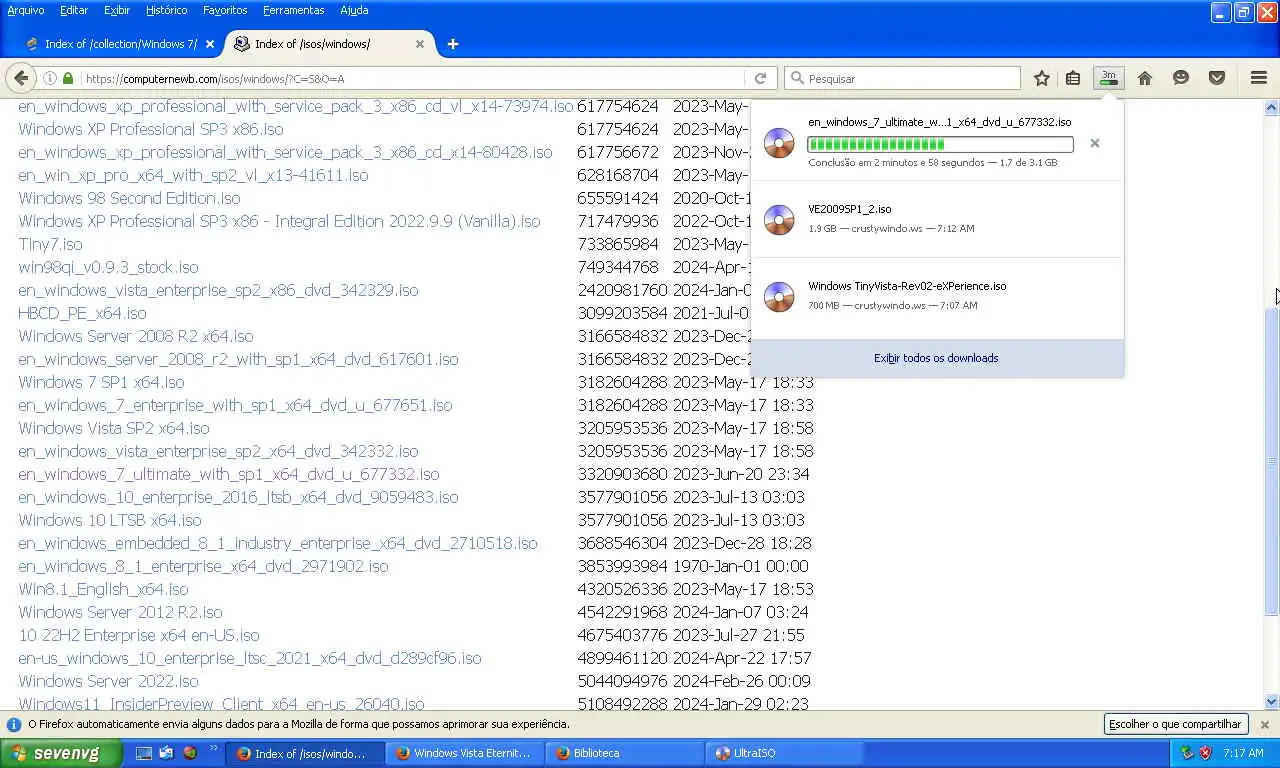Click disc icon of VE2009SP1_2.iso download
Viewport: 1280px width, 768px height.
click(x=779, y=219)
